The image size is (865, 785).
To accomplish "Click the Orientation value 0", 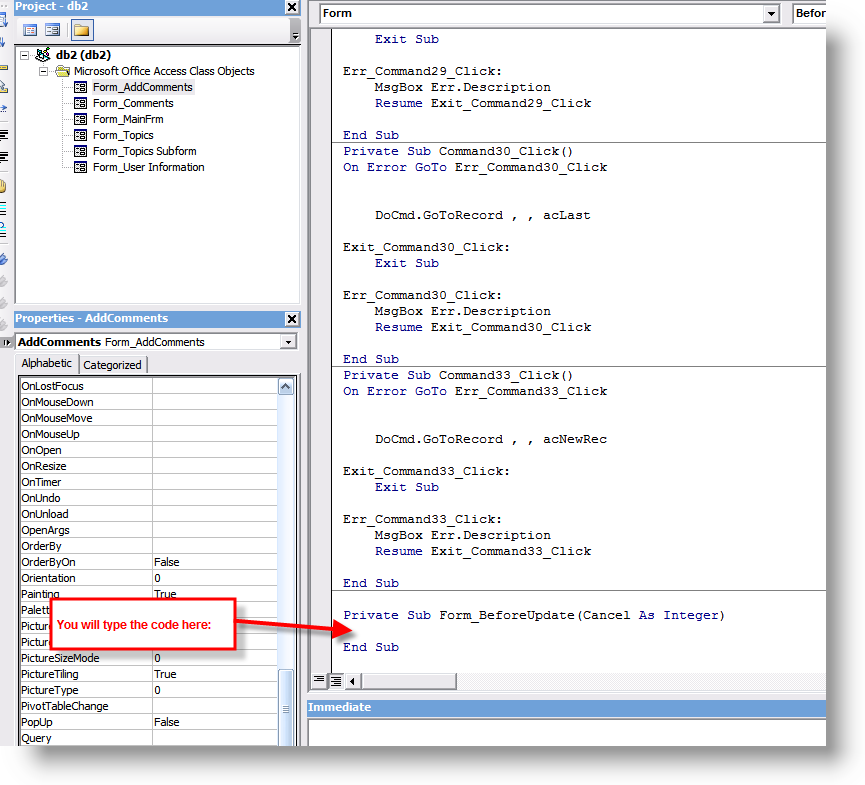I will pyautogui.click(x=157, y=578).
